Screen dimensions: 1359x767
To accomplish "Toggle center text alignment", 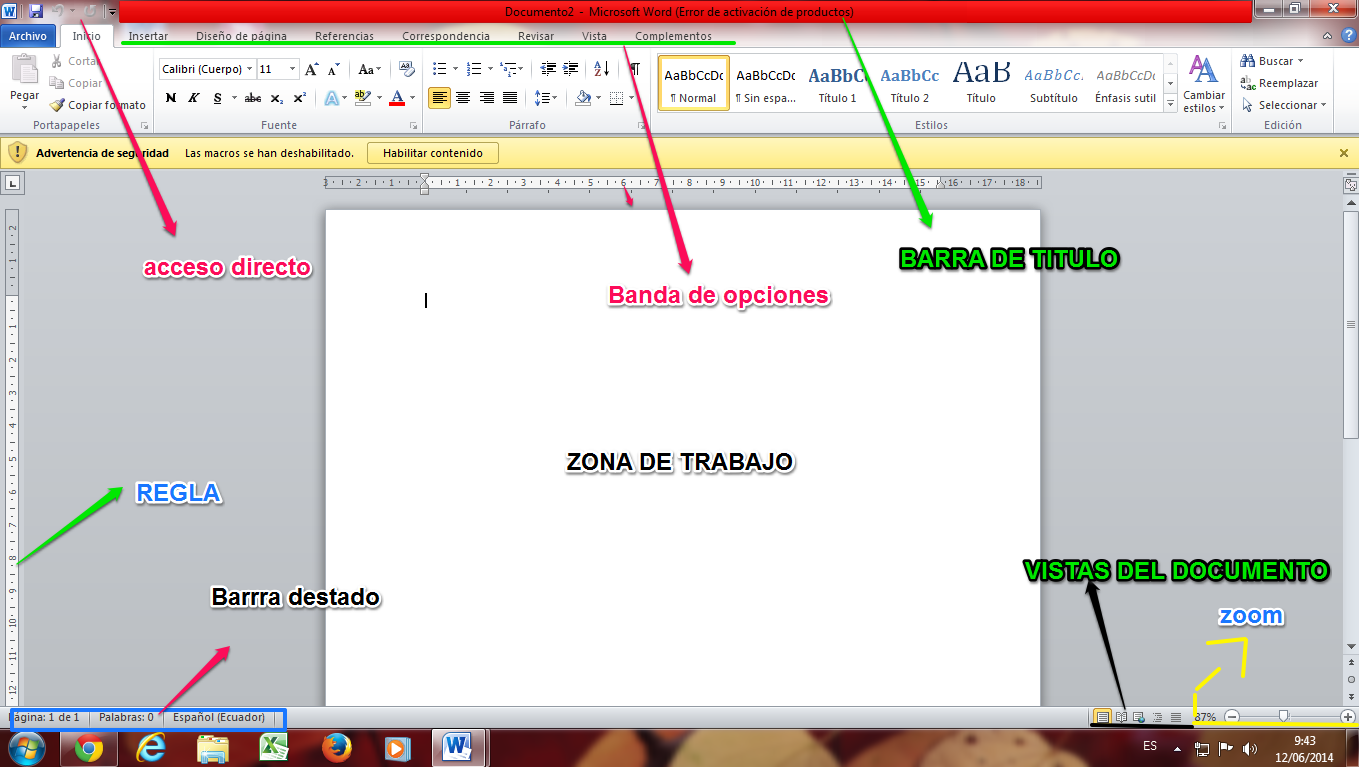I will (462, 98).
